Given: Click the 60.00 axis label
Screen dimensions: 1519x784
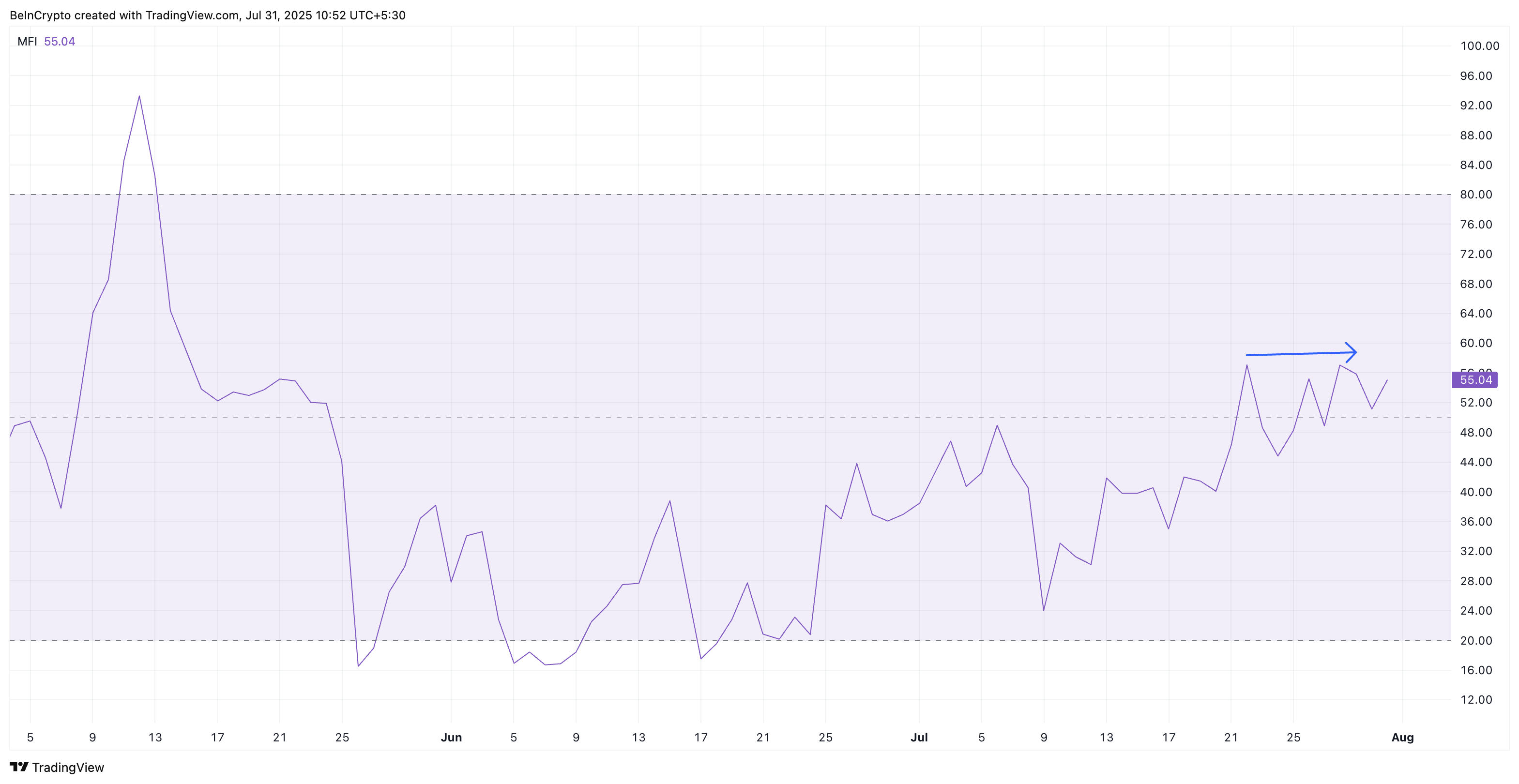Looking at the screenshot, I should [x=1475, y=343].
